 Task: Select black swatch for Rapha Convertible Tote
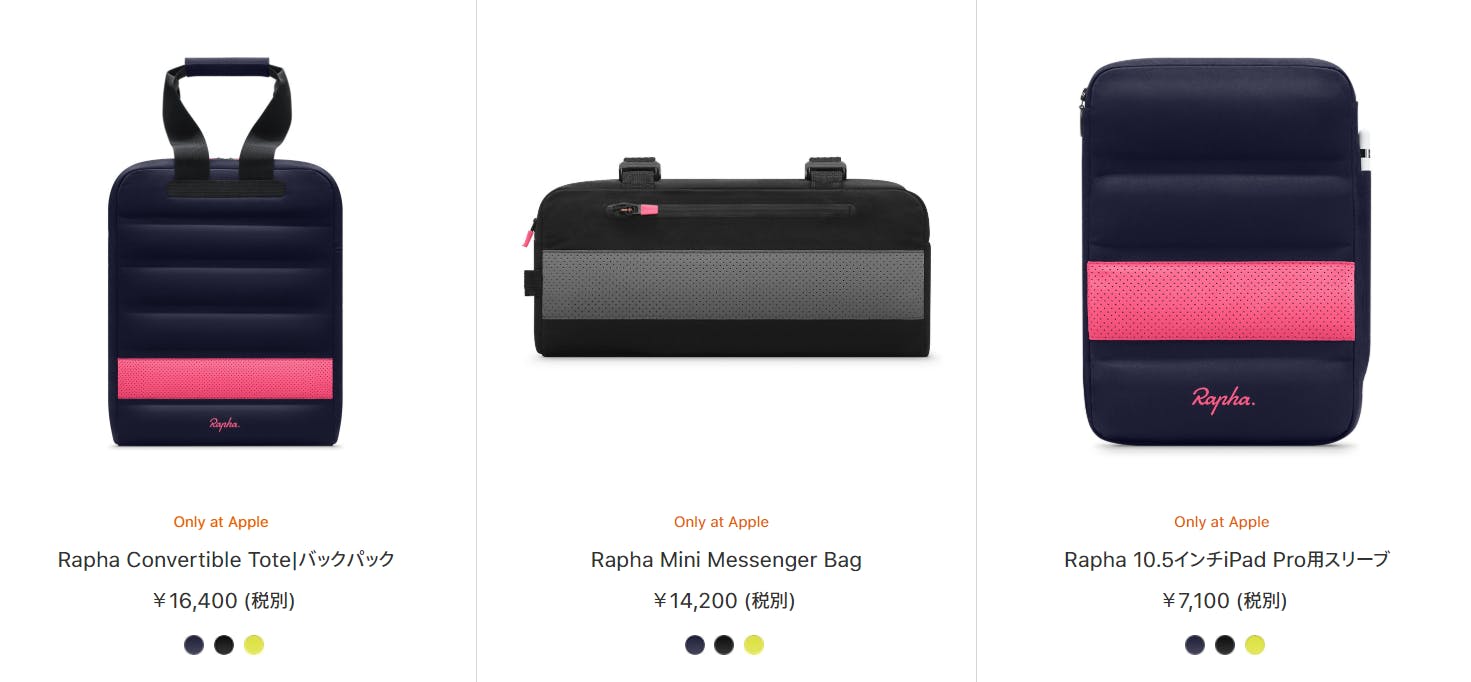pyautogui.click(x=224, y=645)
